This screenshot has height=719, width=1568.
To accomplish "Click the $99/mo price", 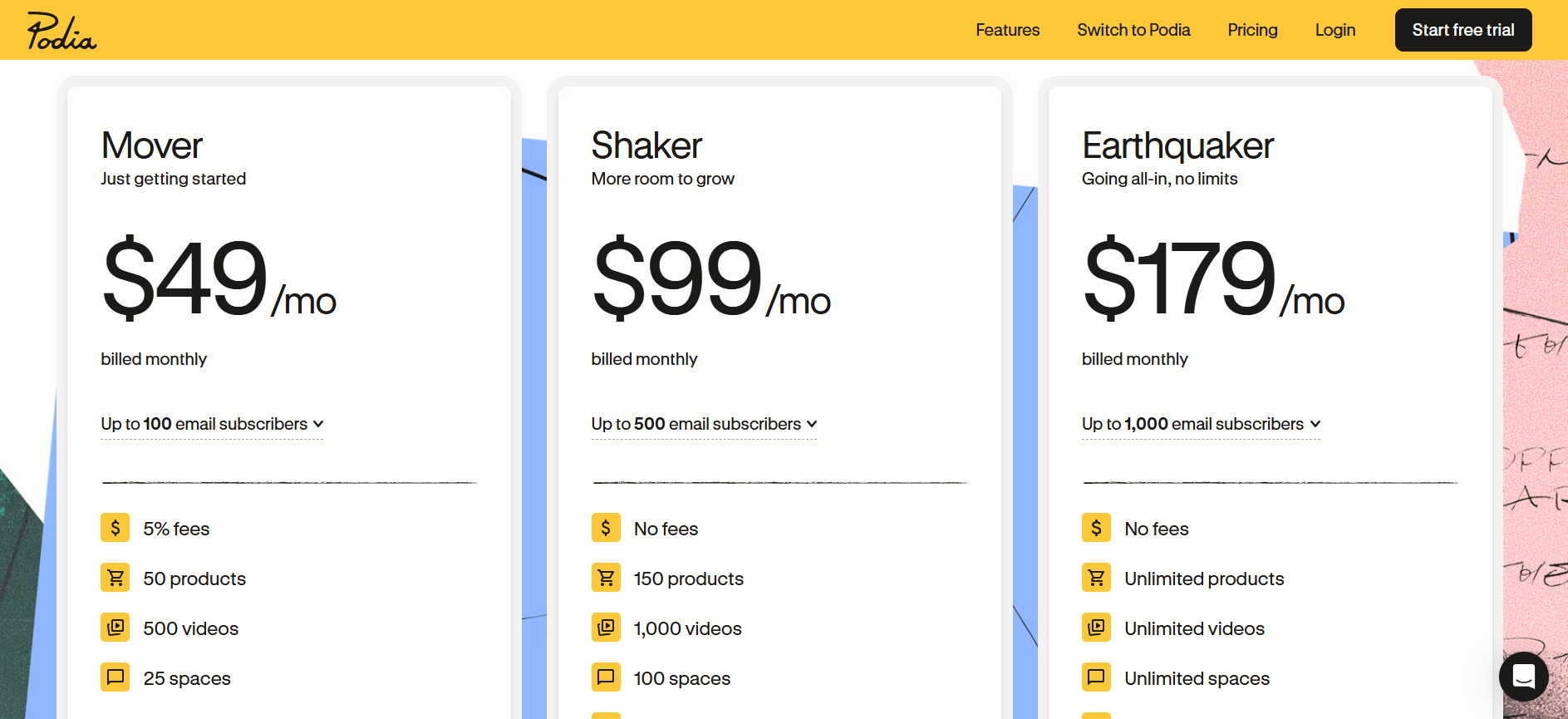I will pos(711,277).
